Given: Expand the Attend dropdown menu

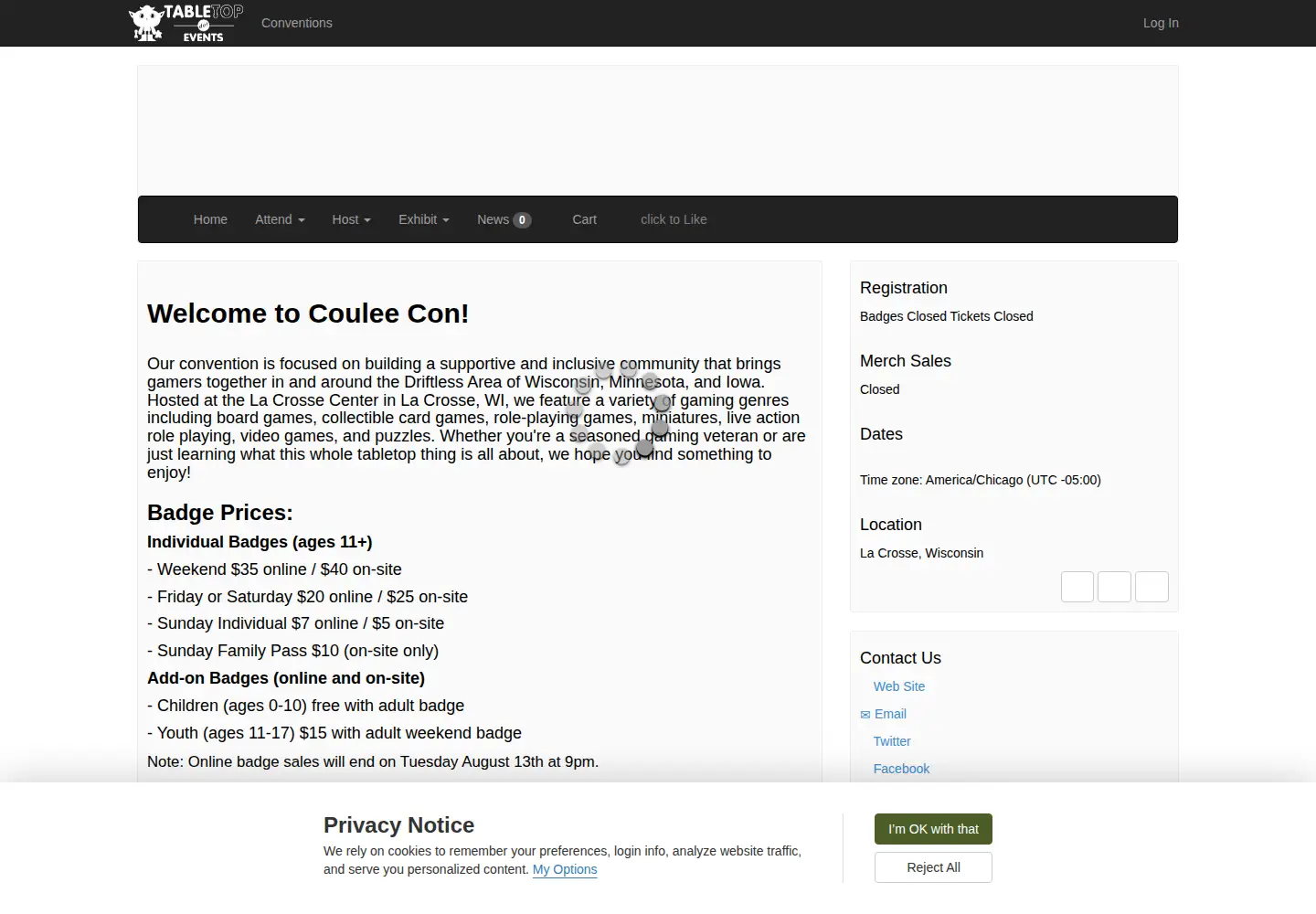Looking at the screenshot, I should coord(280,219).
